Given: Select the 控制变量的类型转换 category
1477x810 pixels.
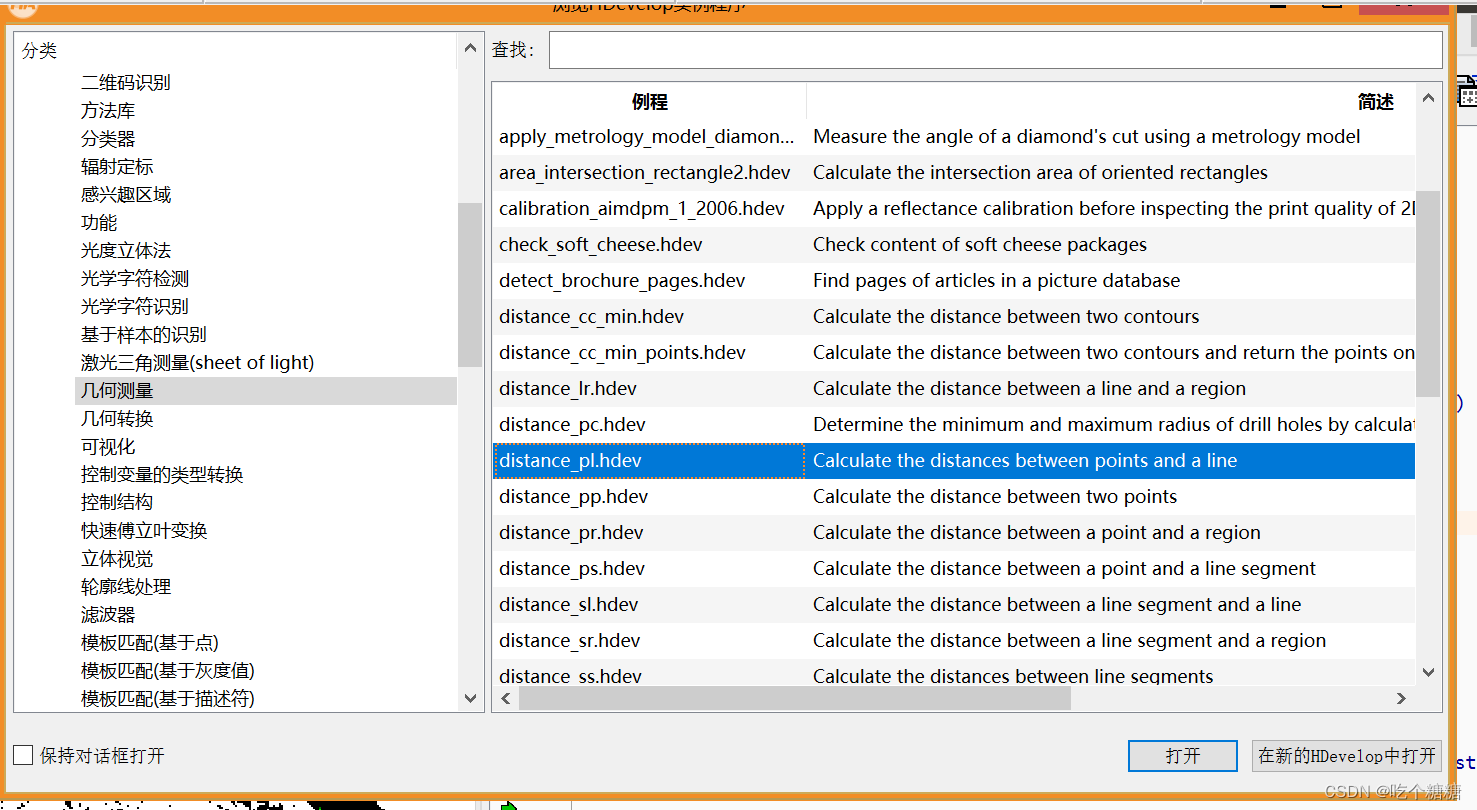Looking at the screenshot, I should pyautogui.click(x=162, y=475).
